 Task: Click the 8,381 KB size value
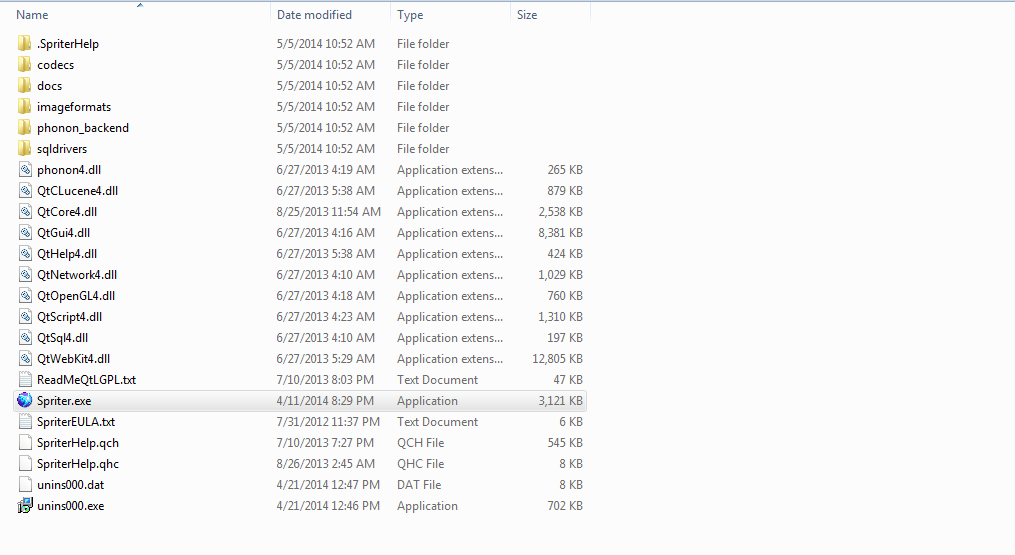(x=561, y=232)
